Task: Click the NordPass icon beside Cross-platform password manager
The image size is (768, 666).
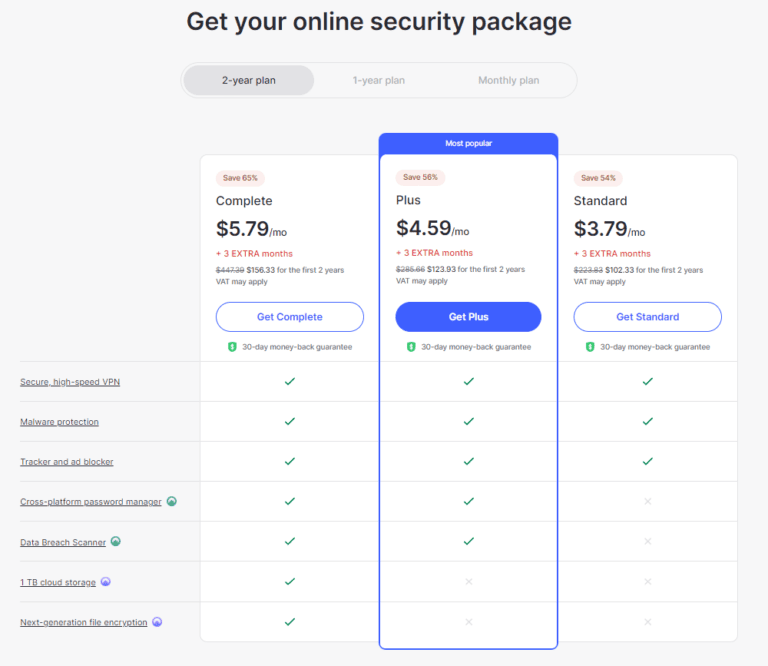Action: point(172,501)
